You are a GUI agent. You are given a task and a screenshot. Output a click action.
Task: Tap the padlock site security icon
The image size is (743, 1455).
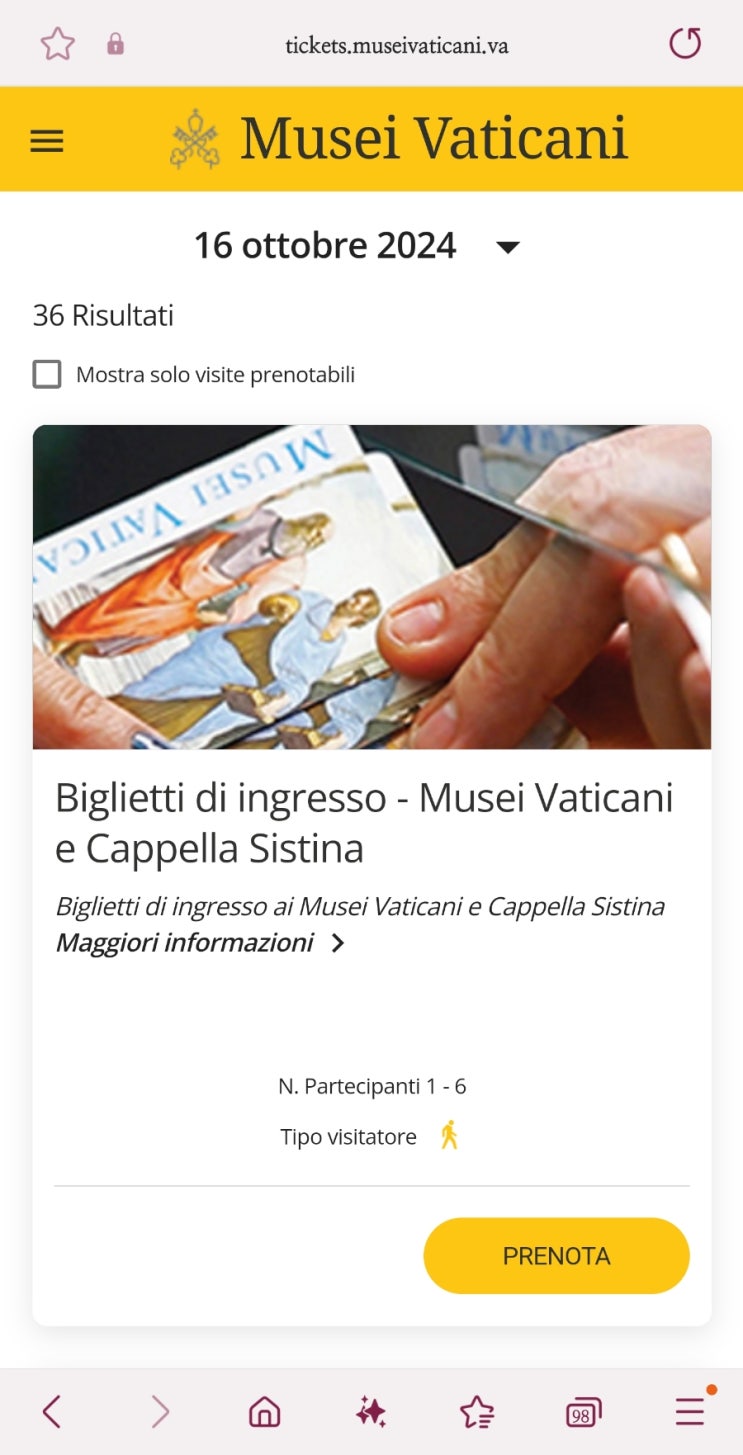coord(115,44)
